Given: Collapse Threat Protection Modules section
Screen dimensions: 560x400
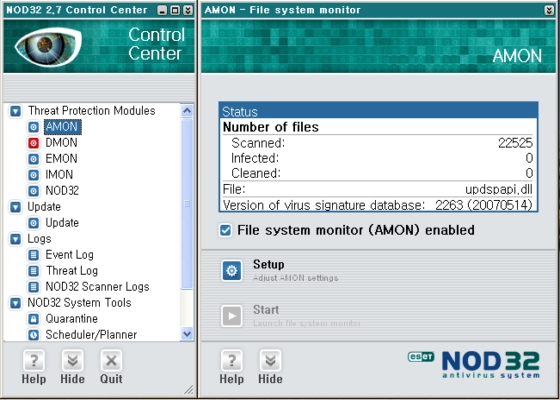Looking at the screenshot, I should tap(15, 111).
